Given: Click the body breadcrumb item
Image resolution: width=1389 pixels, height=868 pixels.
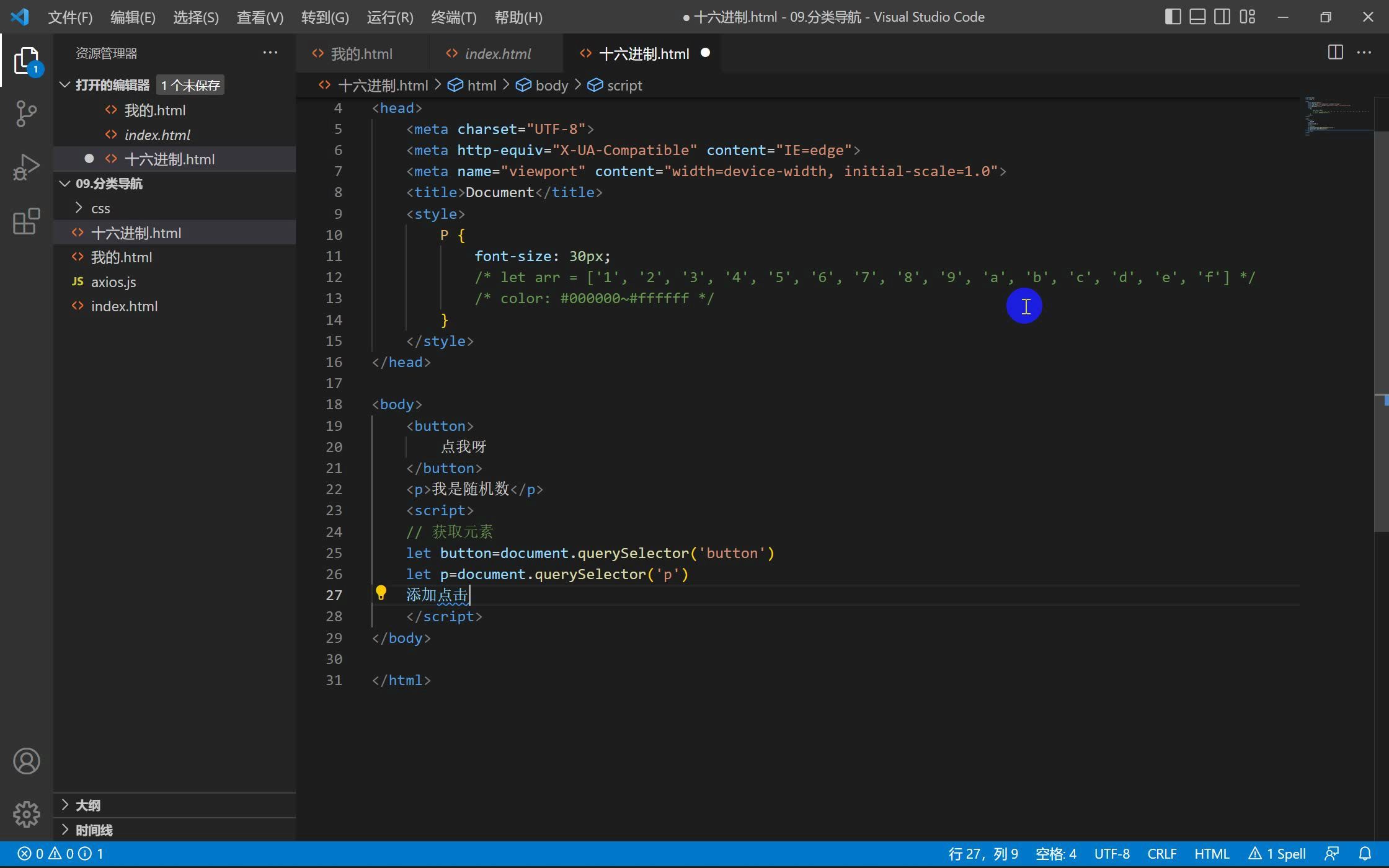Looking at the screenshot, I should 542,86.
